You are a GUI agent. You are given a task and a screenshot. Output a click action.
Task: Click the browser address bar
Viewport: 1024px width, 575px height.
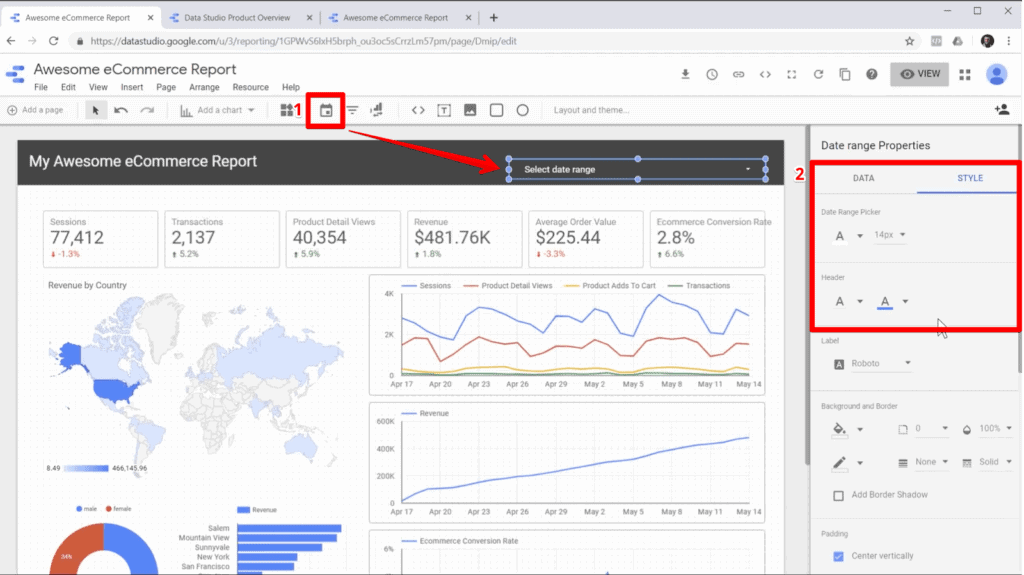click(x=493, y=41)
